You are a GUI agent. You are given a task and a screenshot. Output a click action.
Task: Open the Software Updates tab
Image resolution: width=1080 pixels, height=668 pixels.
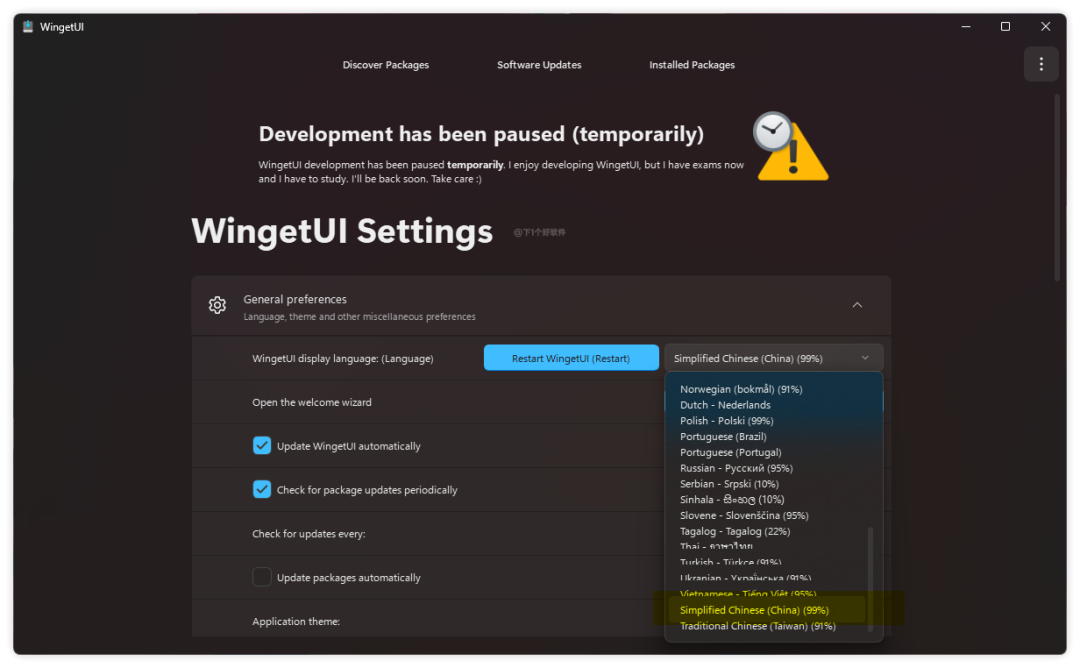click(x=539, y=65)
